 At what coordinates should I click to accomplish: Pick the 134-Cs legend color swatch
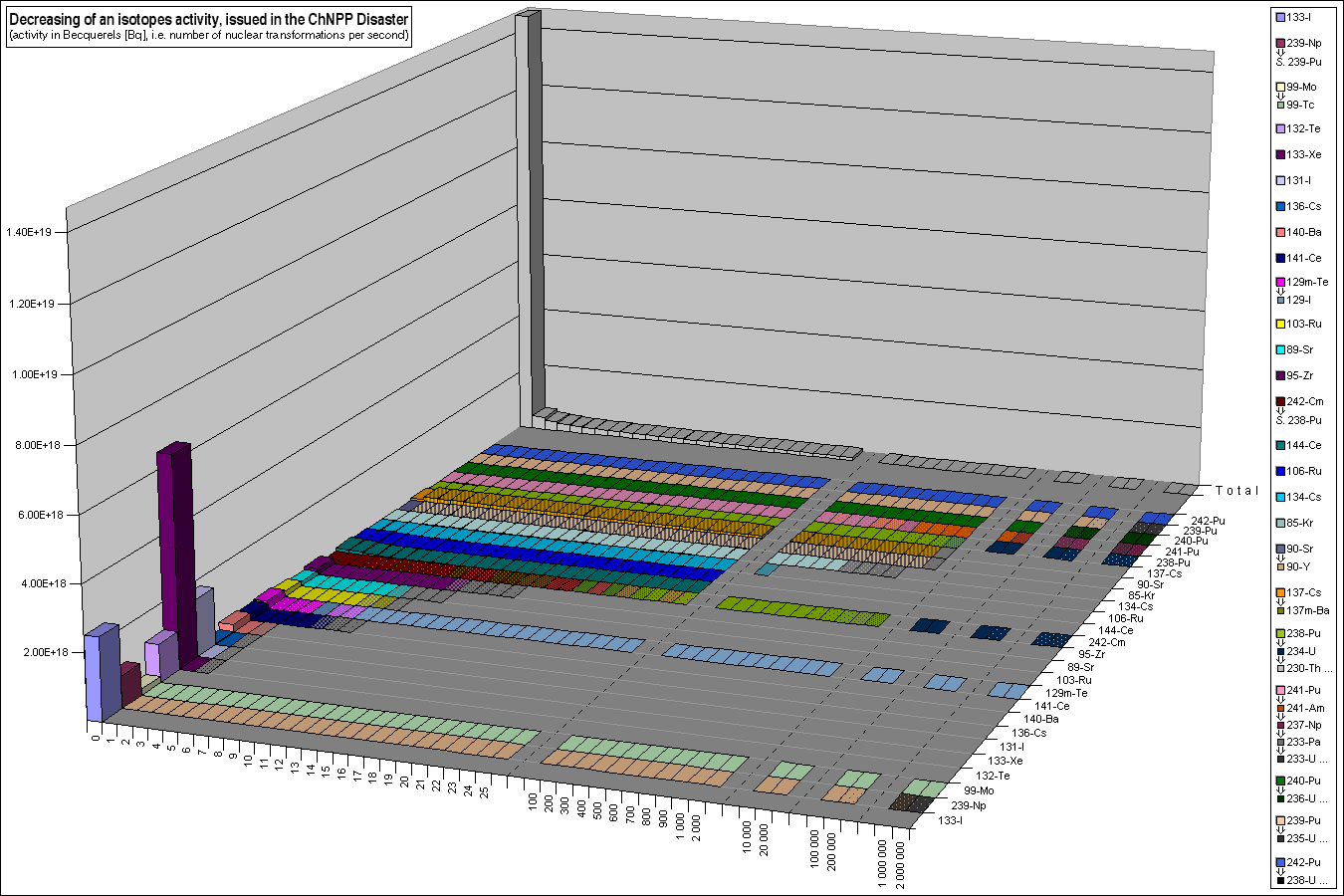pyautogui.click(x=1280, y=498)
